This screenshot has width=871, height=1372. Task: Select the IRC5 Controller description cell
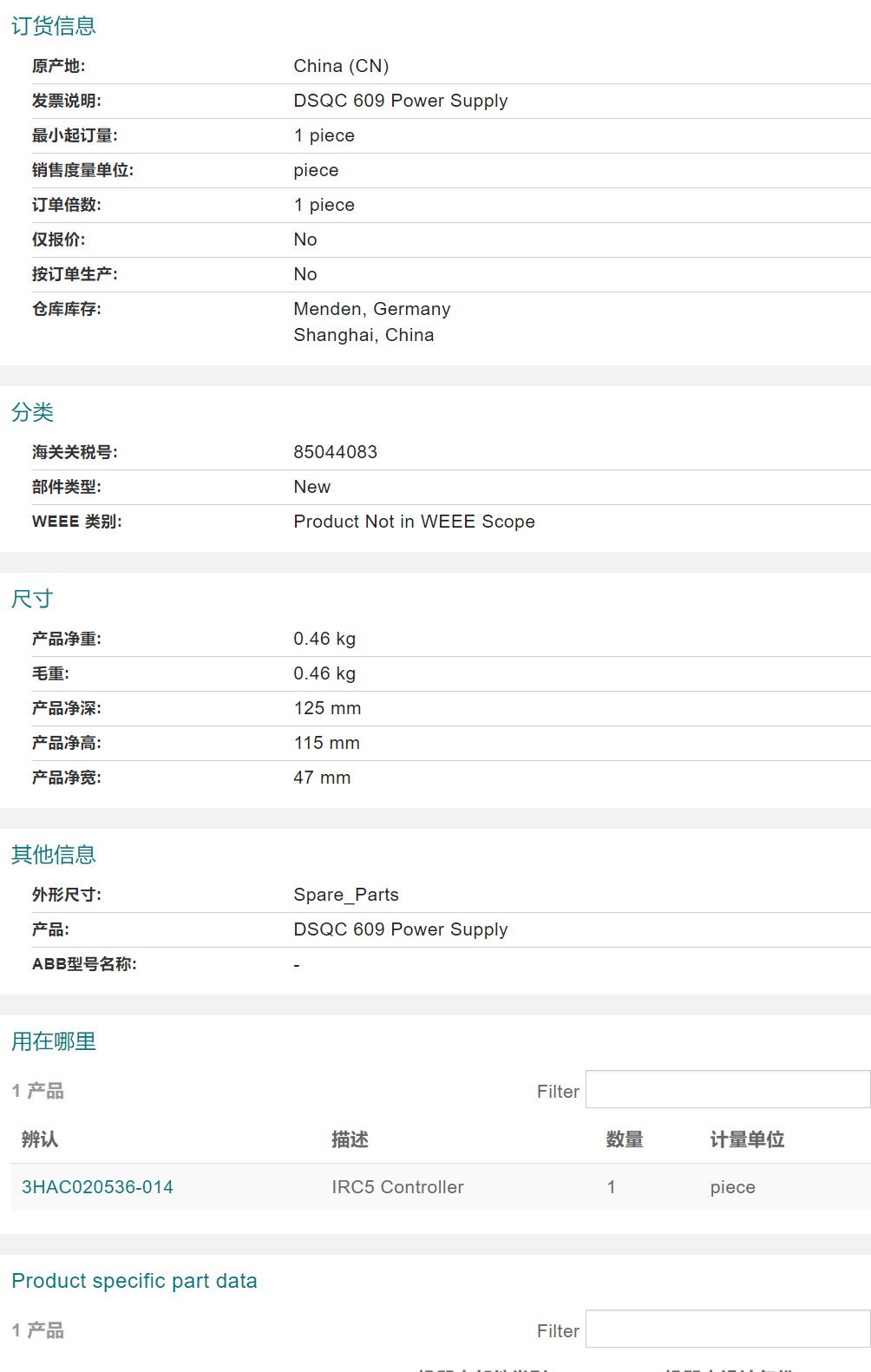tap(397, 1187)
